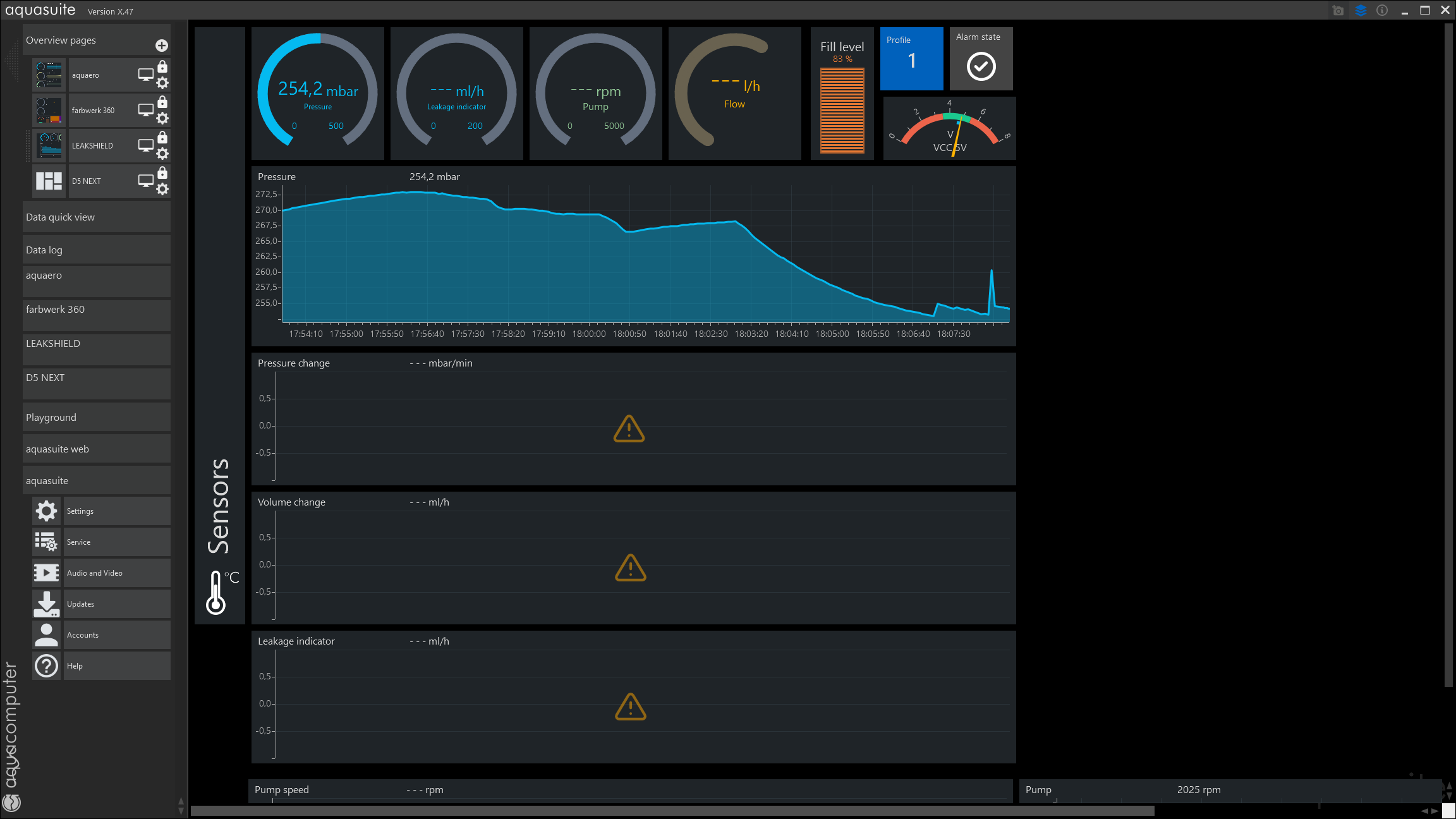
Task: Expand the Data log section
Action: tap(96, 250)
